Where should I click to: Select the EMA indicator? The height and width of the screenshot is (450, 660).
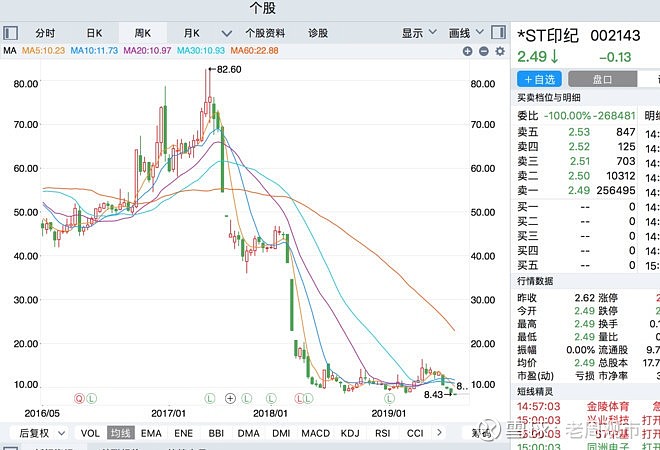pyautogui.click(x=151, y=433)
